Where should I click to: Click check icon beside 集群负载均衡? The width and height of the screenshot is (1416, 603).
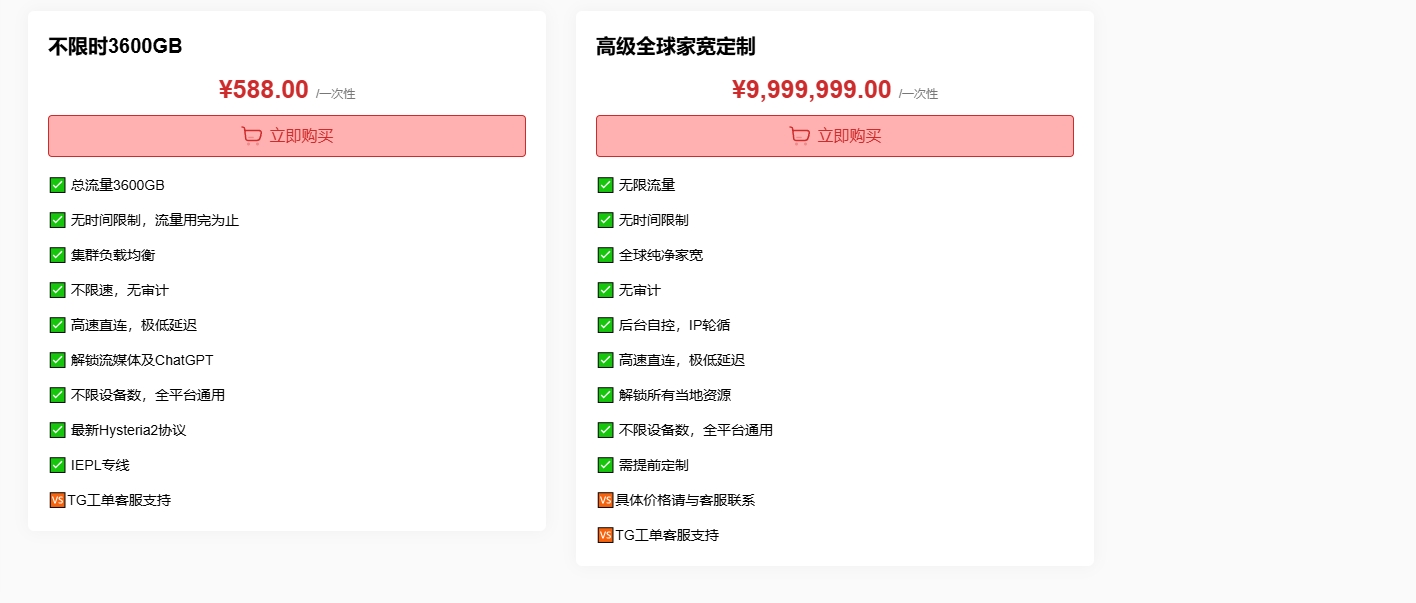58,255
